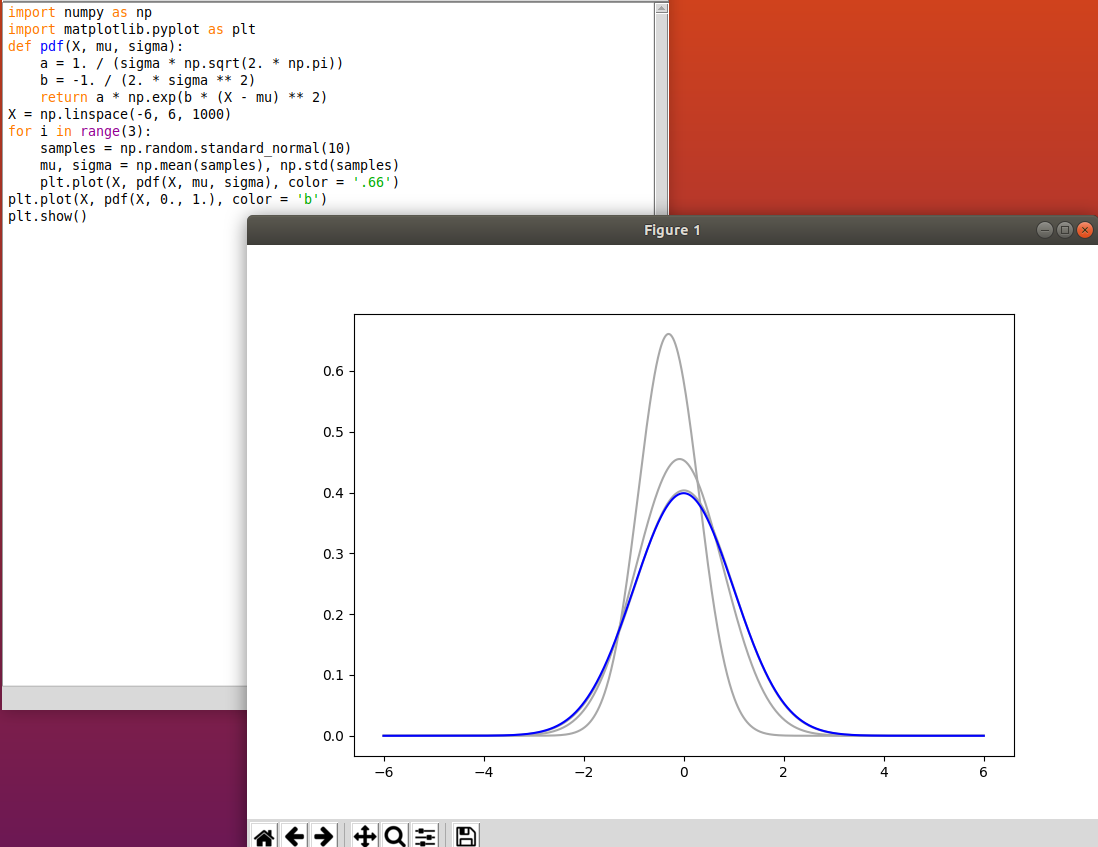Go back to the previous plot view
The image size is (1098, 847).
pyautogui.click(x=294, y=836)
